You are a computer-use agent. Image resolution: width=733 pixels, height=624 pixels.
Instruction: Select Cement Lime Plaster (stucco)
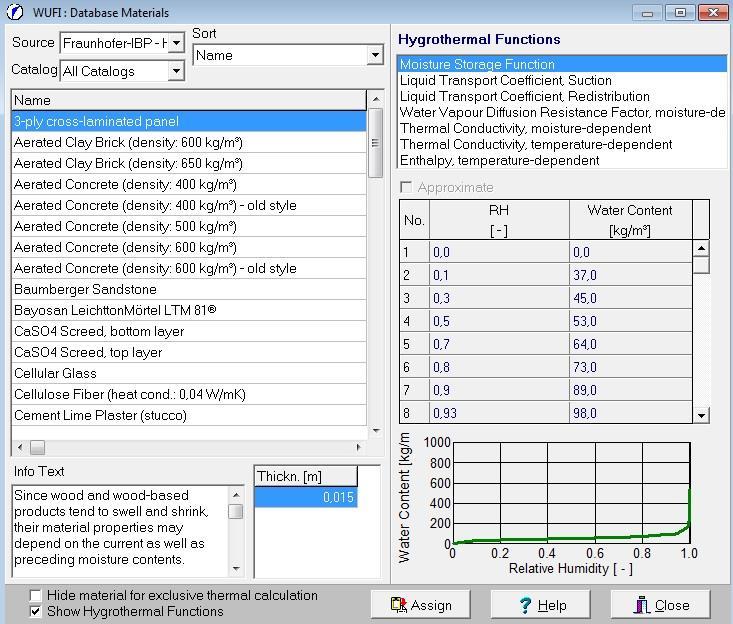point(189,416)
